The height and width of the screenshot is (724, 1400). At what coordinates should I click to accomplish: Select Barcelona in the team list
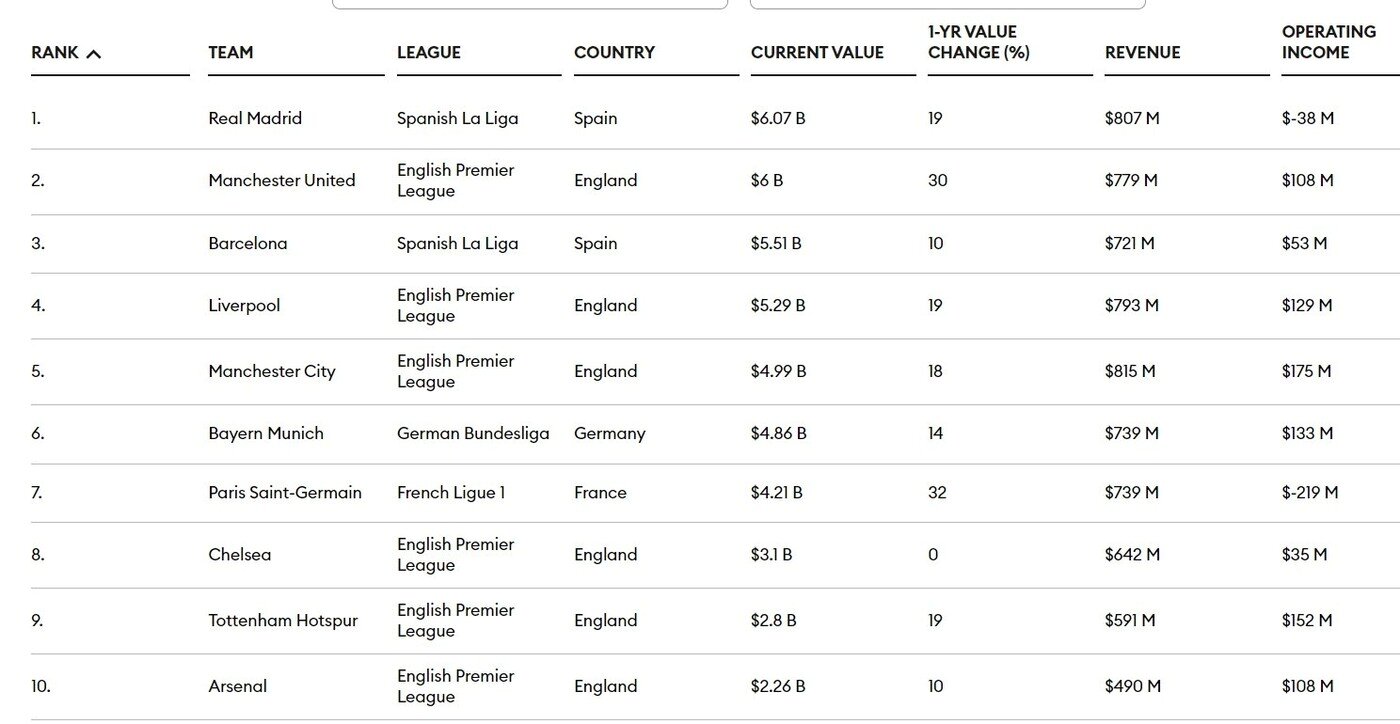pos(248,243)
